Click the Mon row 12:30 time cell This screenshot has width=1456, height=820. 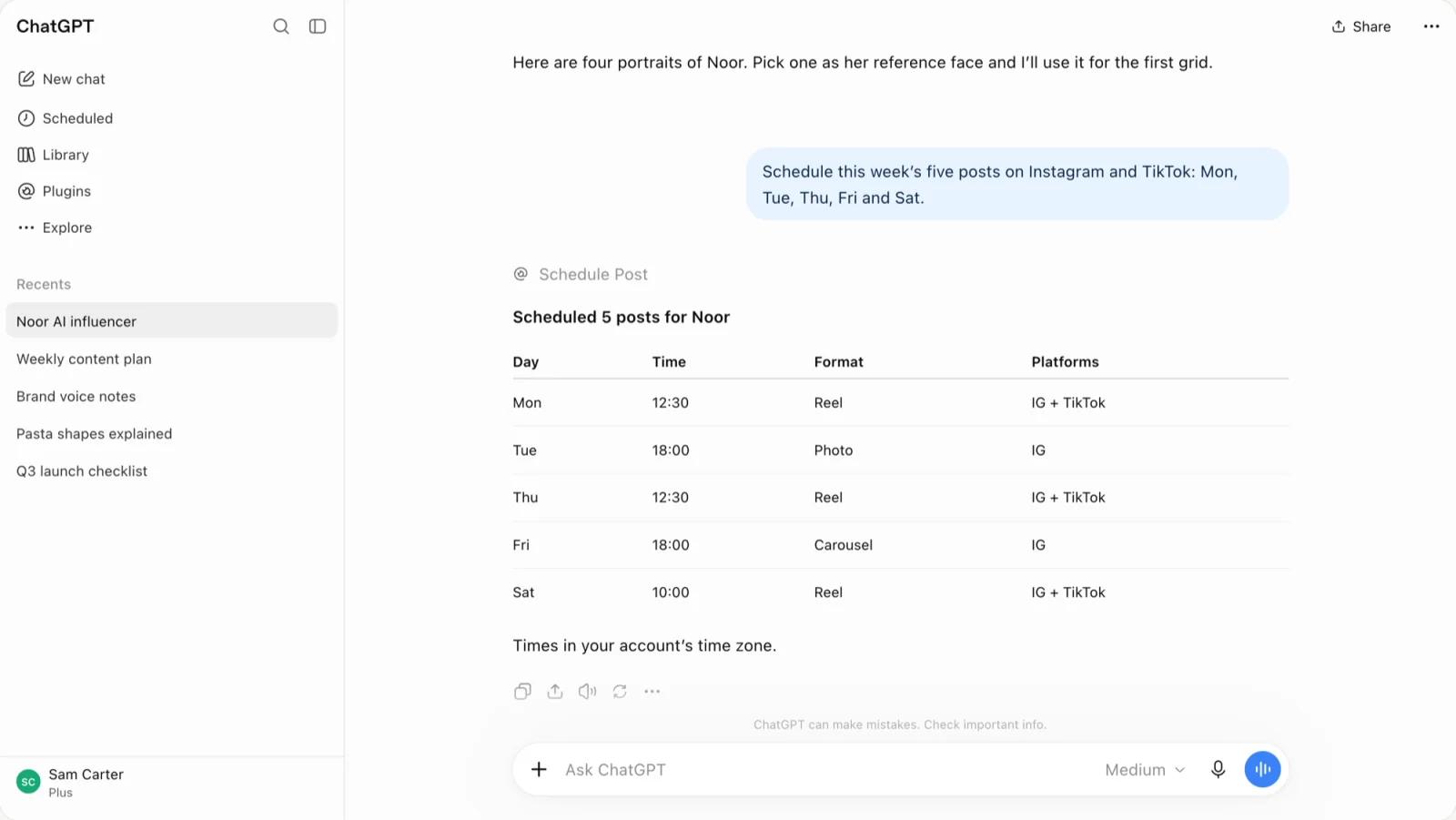pyautogui.click(x=671, y=402)
